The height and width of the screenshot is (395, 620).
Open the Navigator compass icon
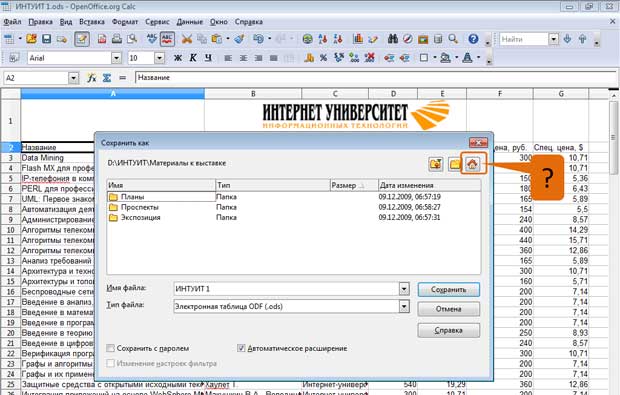pyautogui.click(x=408, y=39)
